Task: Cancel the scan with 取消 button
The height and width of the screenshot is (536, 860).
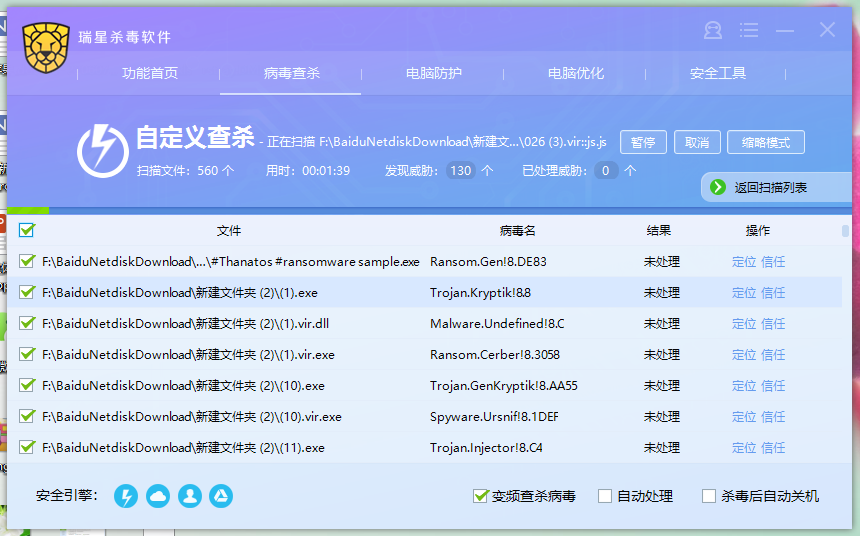Action: coord(697,142)
